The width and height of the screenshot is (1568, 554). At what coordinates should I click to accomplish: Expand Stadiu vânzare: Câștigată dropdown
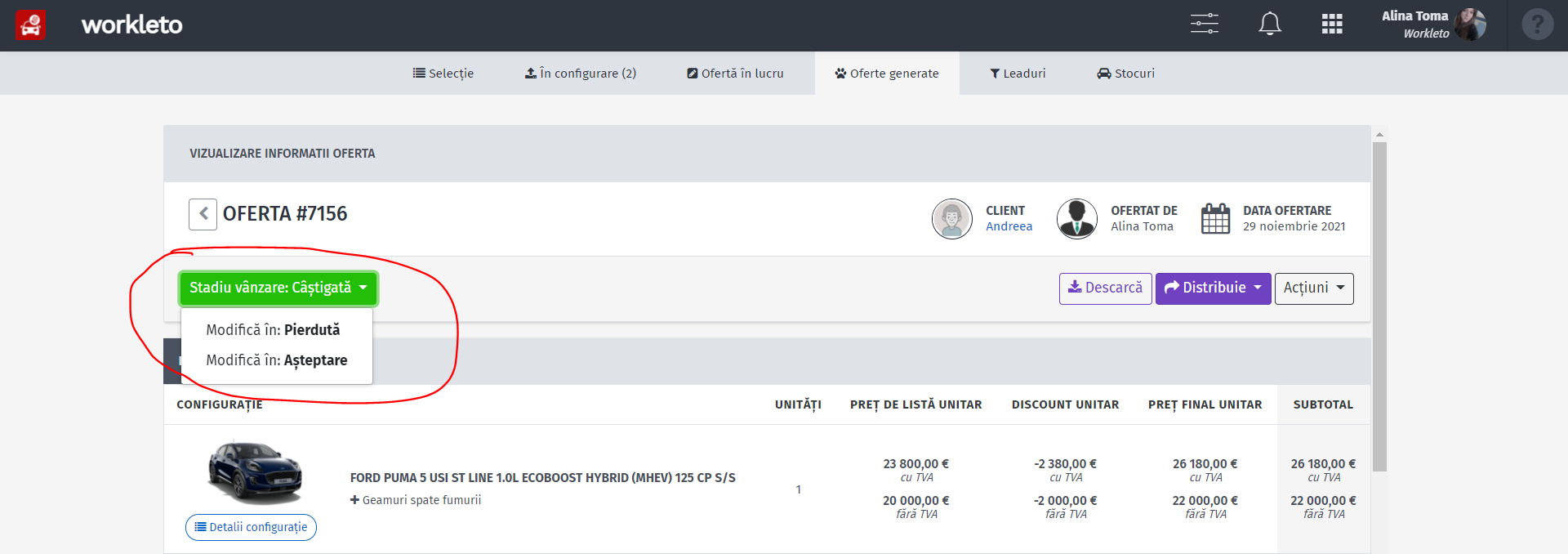coord(278,288)
